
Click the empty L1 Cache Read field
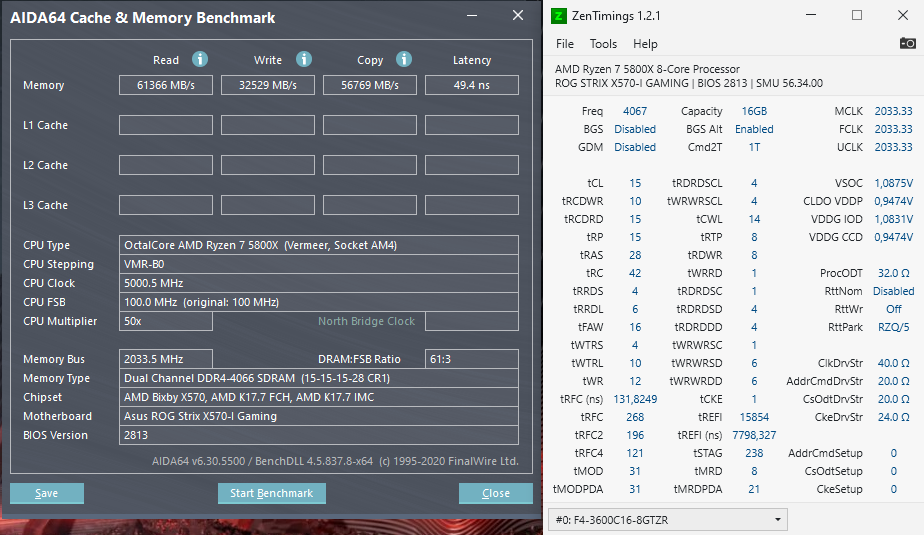(x=166, y=125)
